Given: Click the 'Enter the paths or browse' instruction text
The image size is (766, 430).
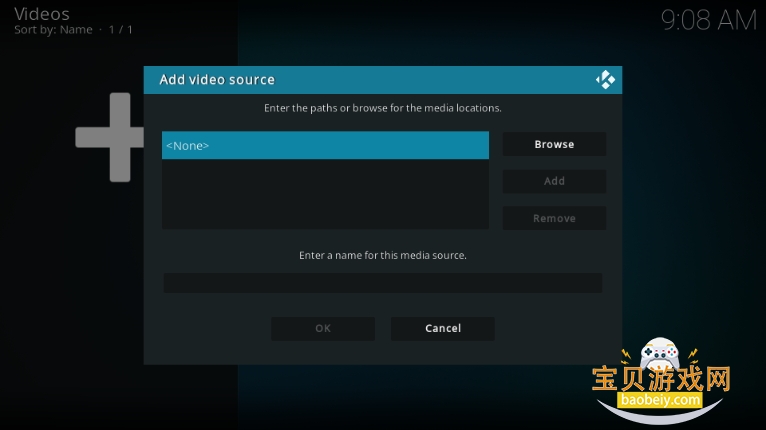Looking at the screenshot, I should 383,108.
